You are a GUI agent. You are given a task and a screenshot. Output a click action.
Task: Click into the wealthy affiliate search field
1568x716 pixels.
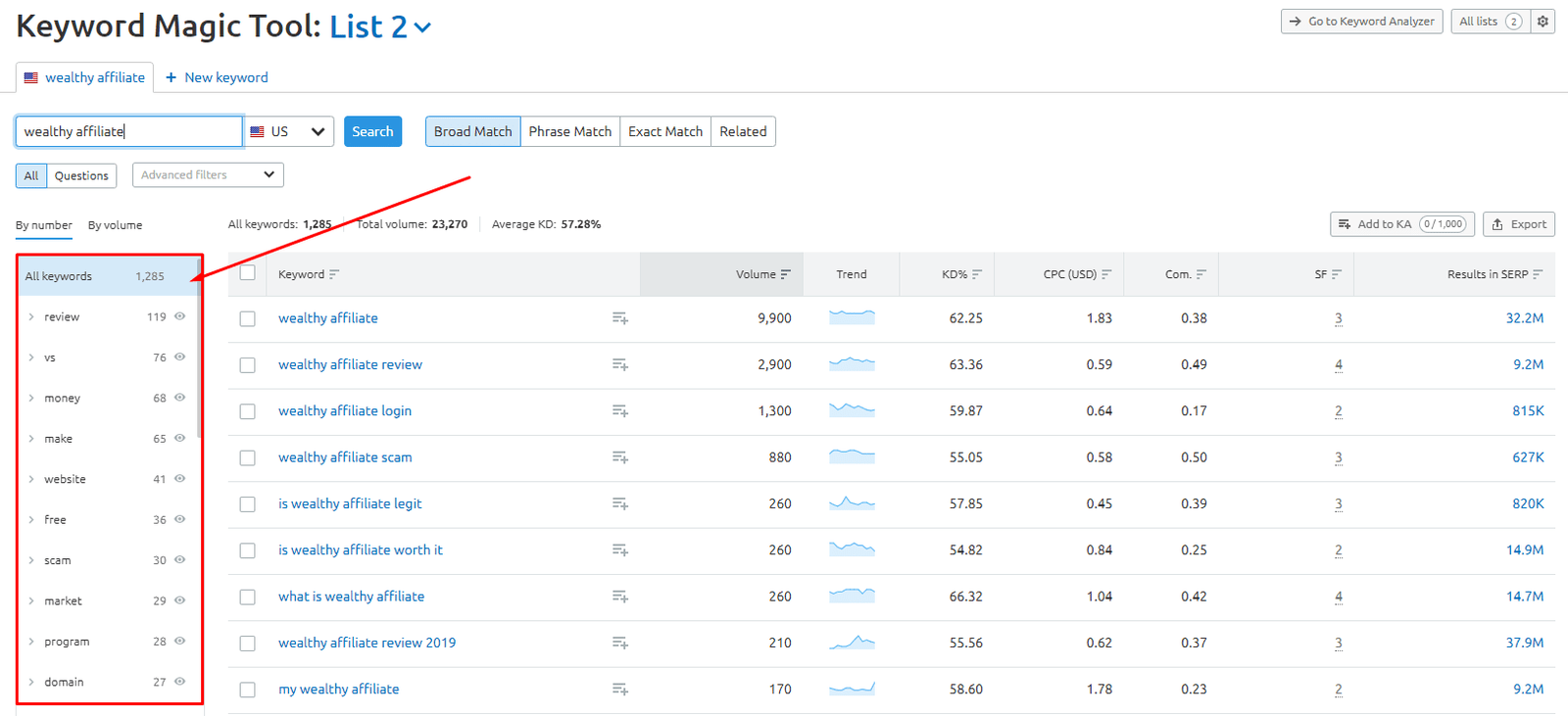click(128, 131)
